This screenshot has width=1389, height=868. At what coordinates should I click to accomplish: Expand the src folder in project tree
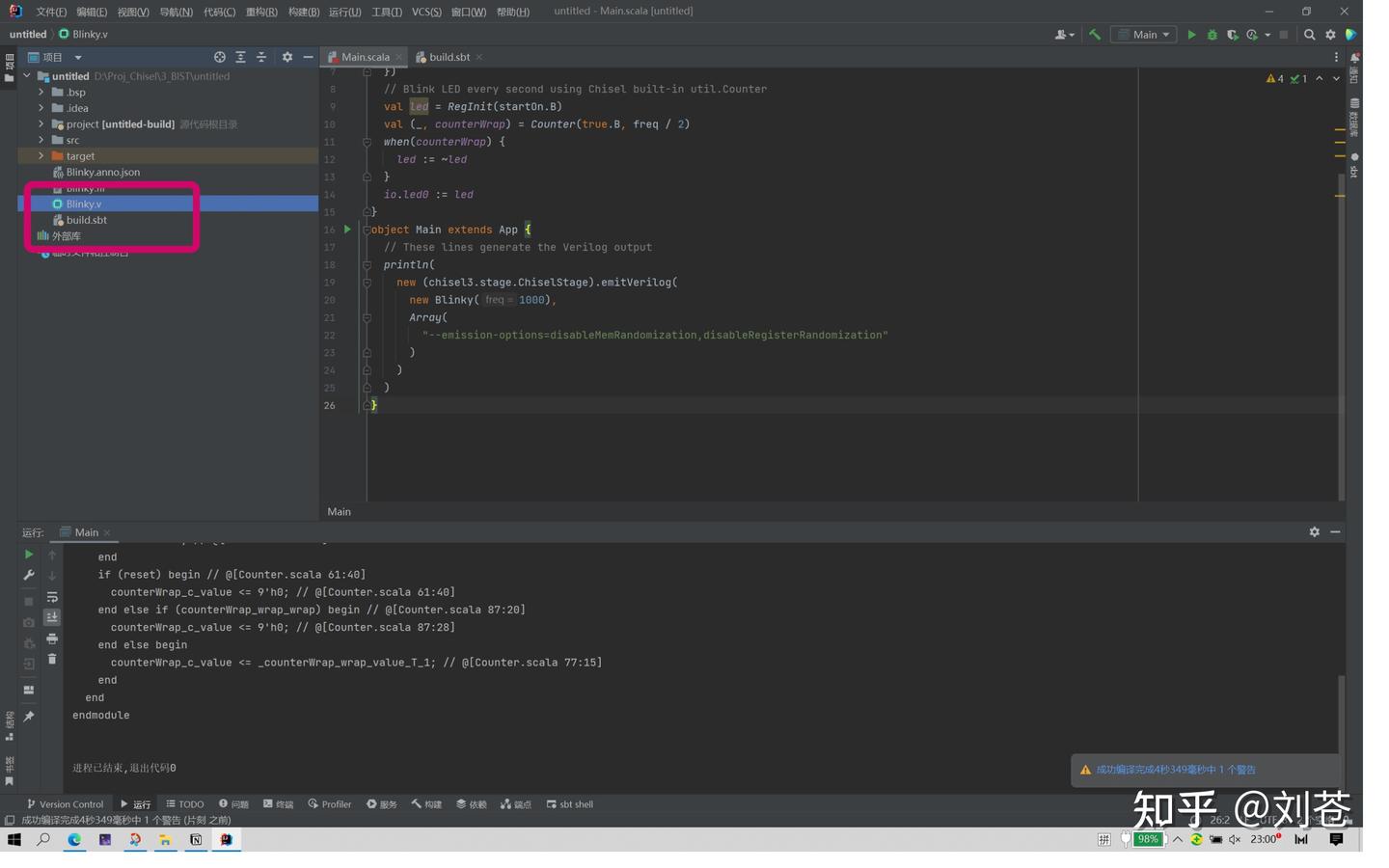coord(41,140)
